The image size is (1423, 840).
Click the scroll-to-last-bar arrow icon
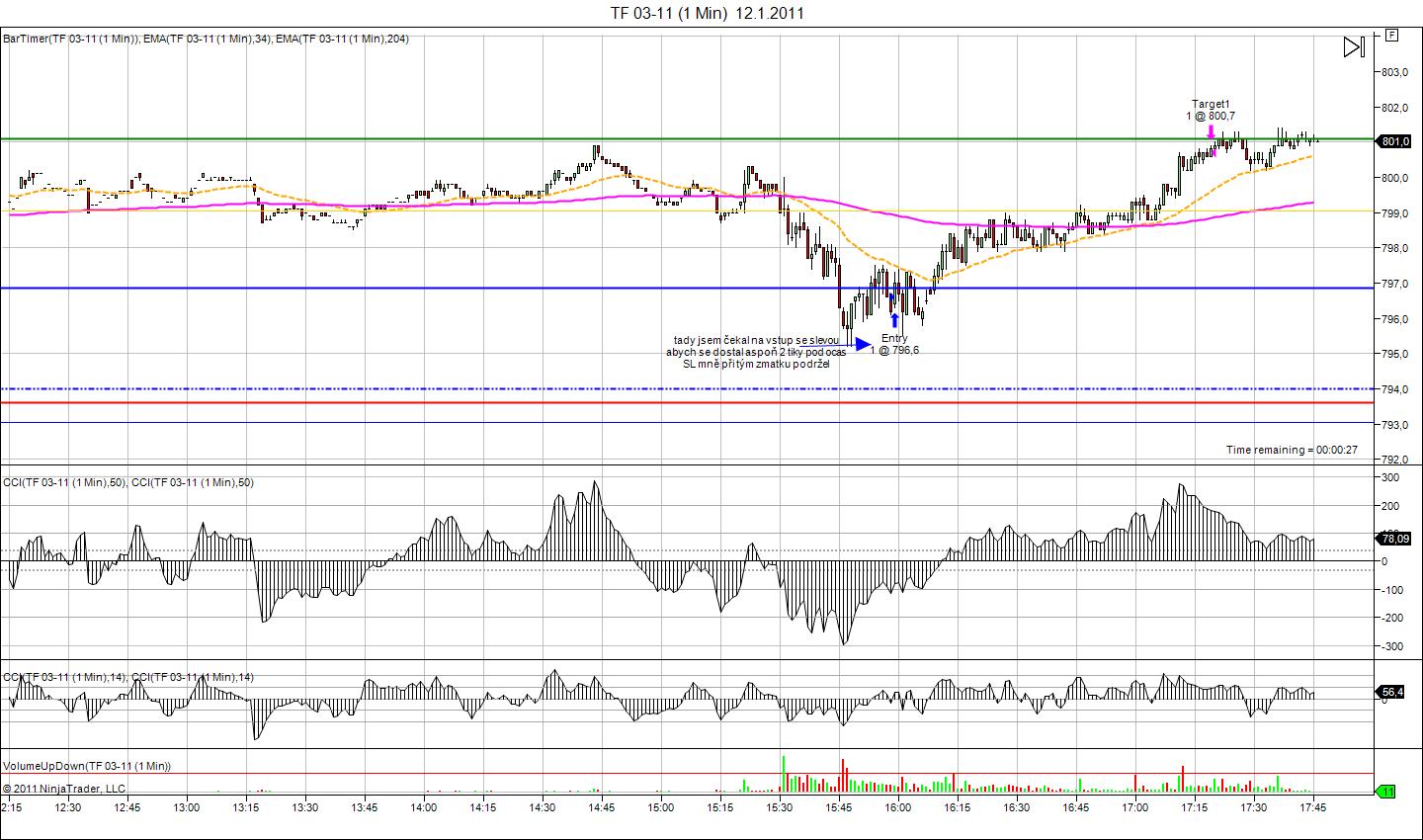click(1354, 46)
